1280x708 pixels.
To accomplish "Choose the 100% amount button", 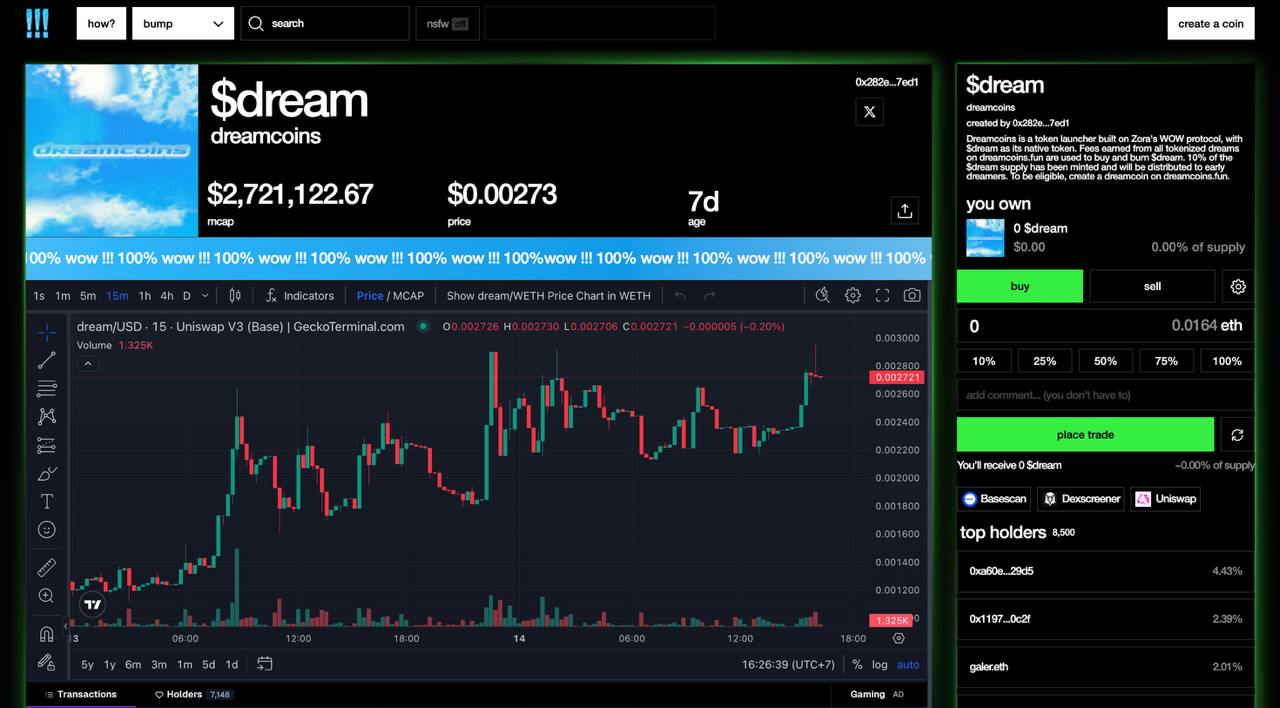I will click(1227, 361).
